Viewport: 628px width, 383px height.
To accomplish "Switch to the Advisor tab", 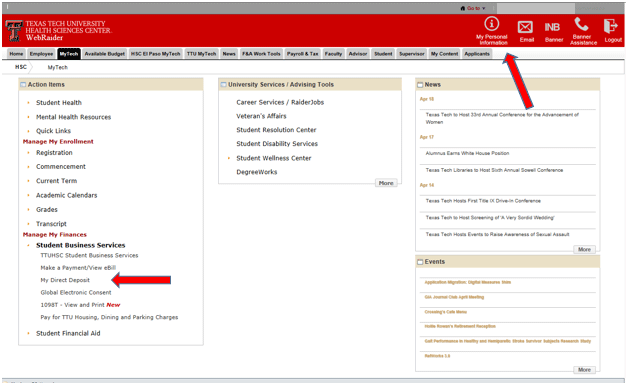I will point(358,54).
